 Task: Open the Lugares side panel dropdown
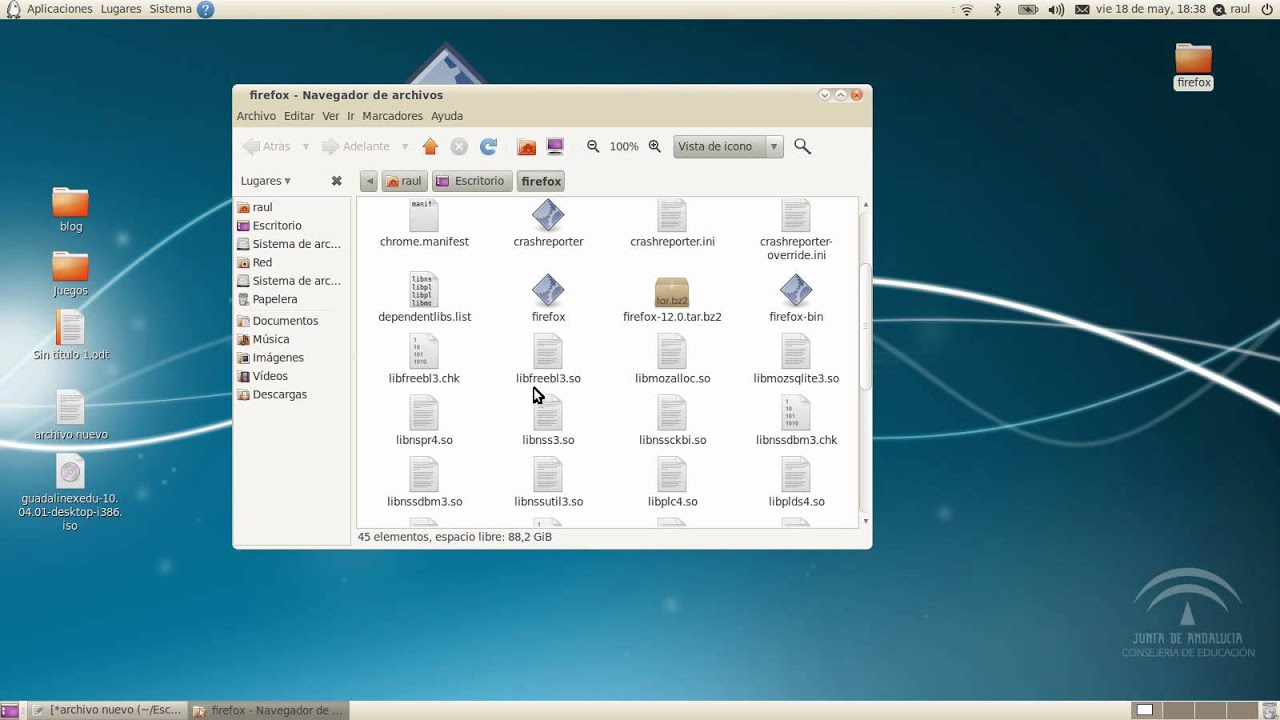click(x=266, y=181)
